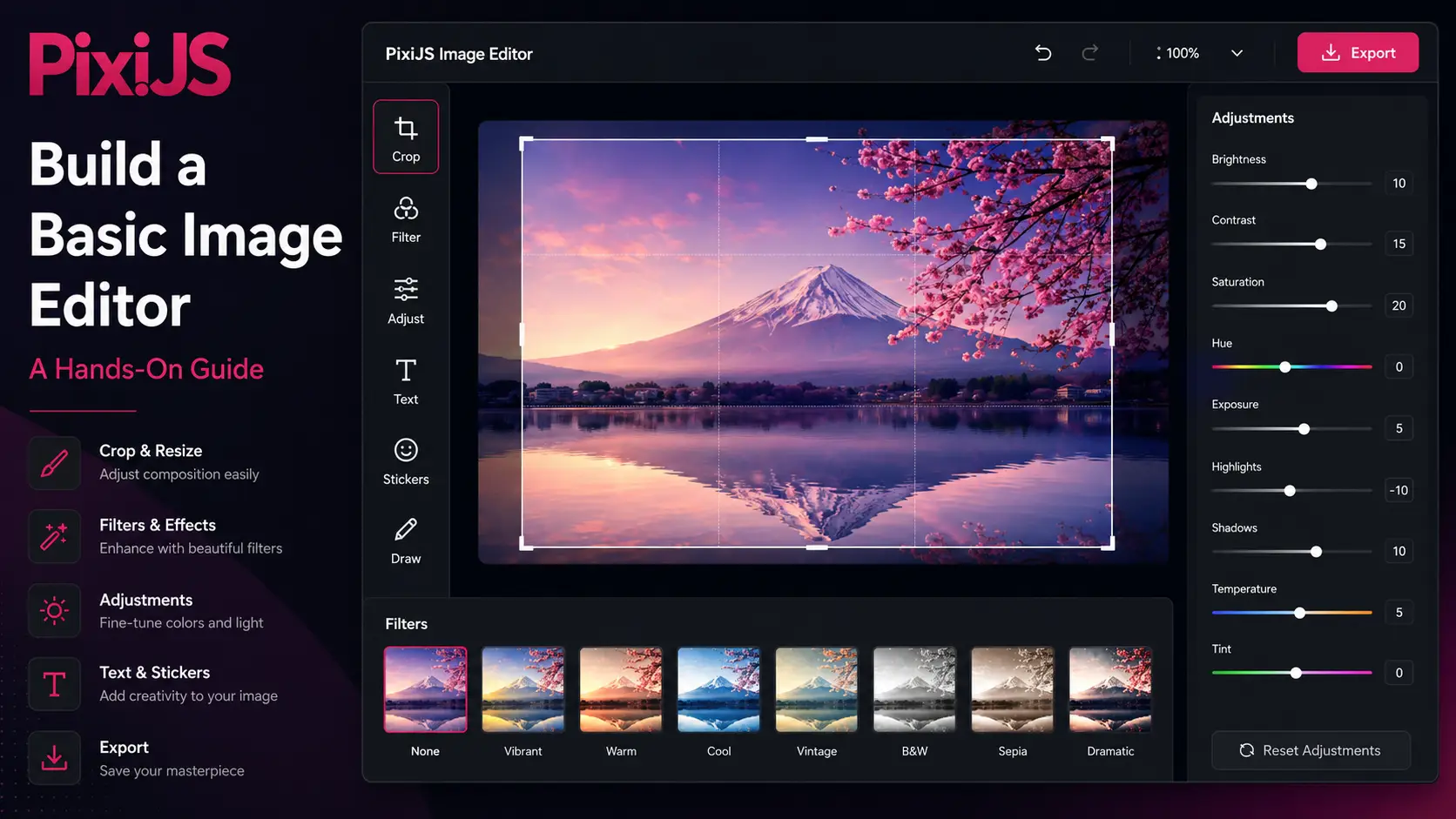Click the Filters & Effects wand icon
The width and height of the screenshot is (1456, 819).
pyautogui.click(x=54, y=537)
